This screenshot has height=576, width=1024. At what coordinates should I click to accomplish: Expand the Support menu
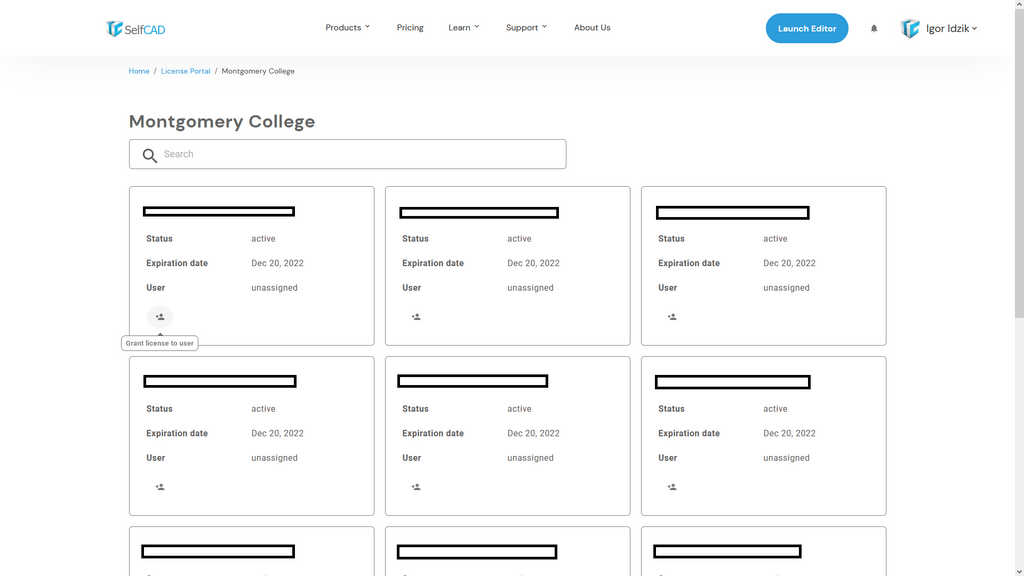(526, 27)
